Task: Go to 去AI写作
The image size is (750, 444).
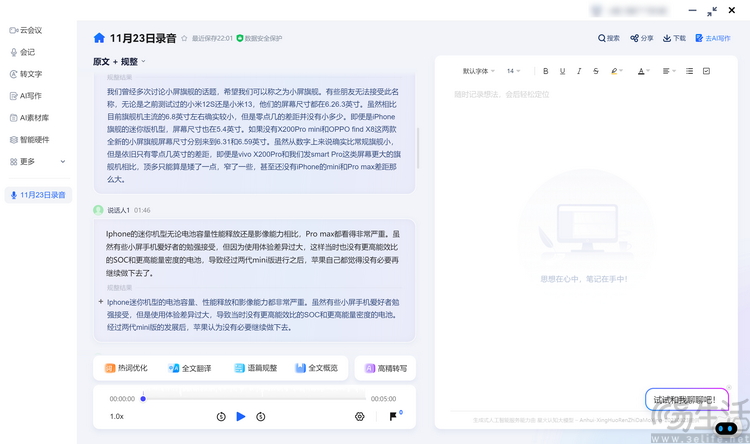Action: [713, 38]
